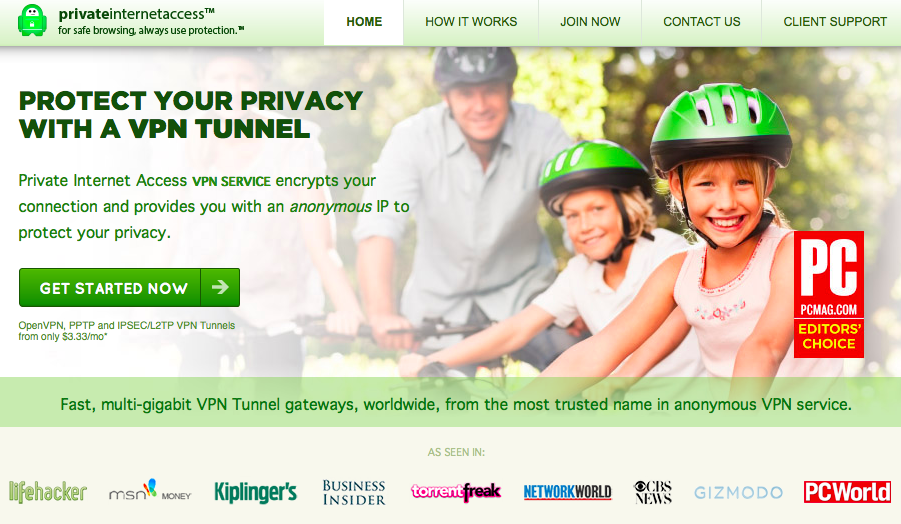Click the arrow icon on Get Started button

(220, 287)
